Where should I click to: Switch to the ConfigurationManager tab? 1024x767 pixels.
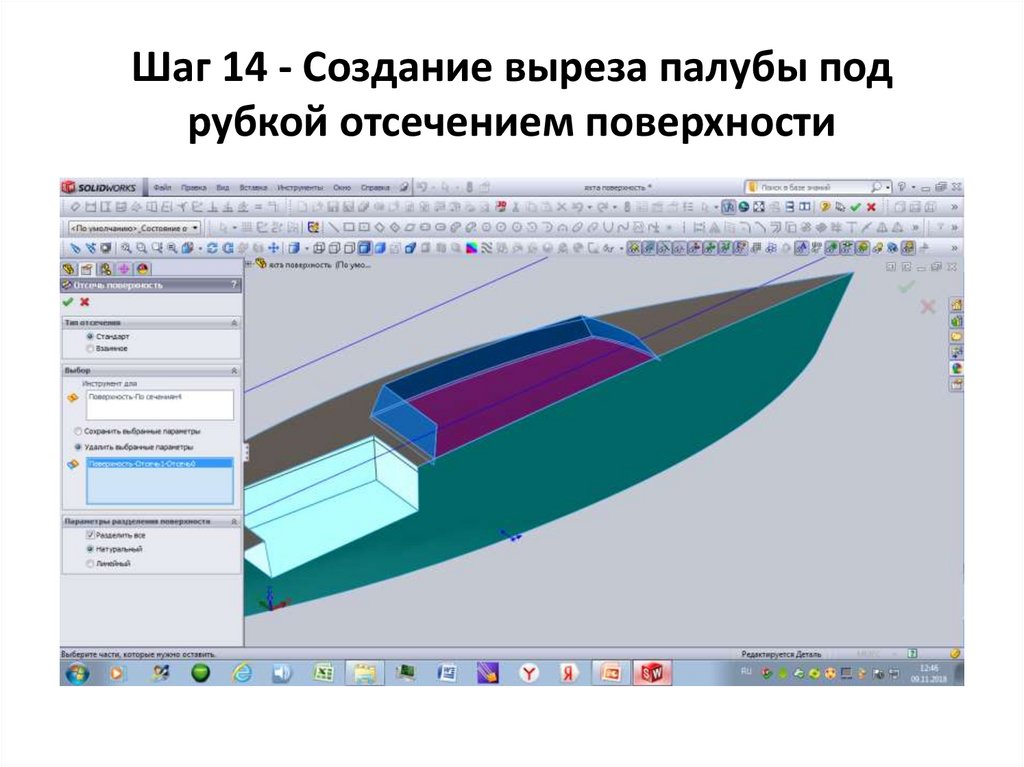[x=105, y=269]
